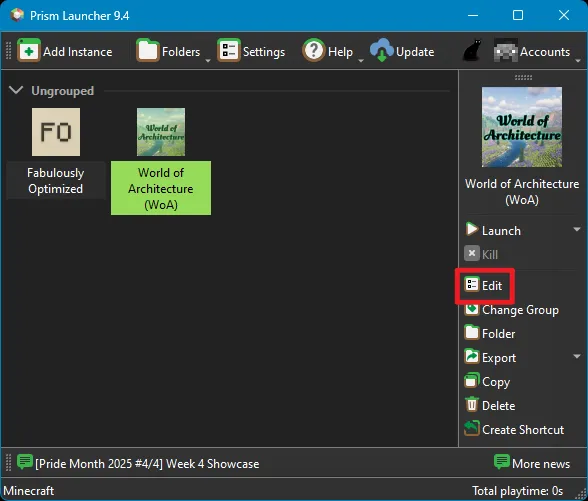This screenshot has width=588, height=501.
Task: Open the Settings toolbar item
Action: [251, 51]
